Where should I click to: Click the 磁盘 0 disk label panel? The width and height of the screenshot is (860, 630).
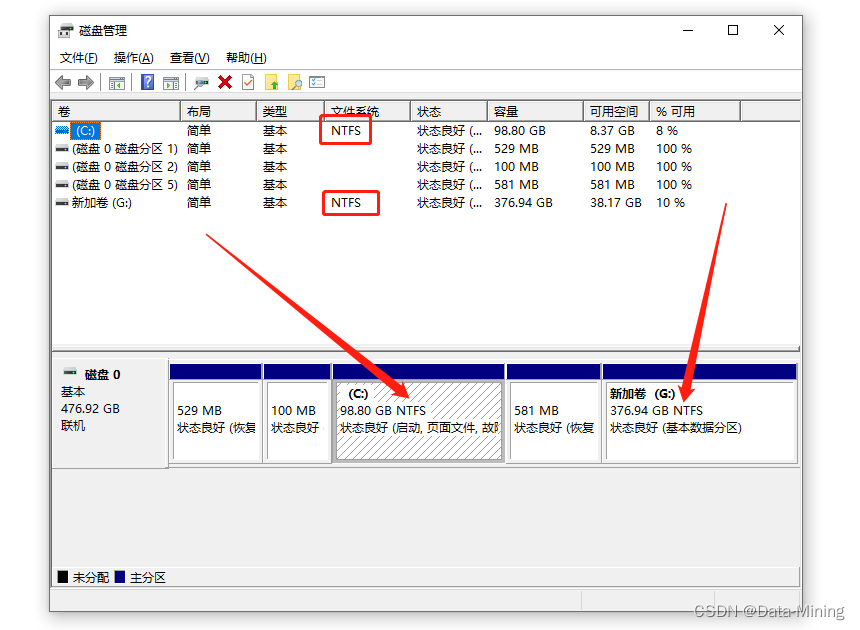pos(110,413)
